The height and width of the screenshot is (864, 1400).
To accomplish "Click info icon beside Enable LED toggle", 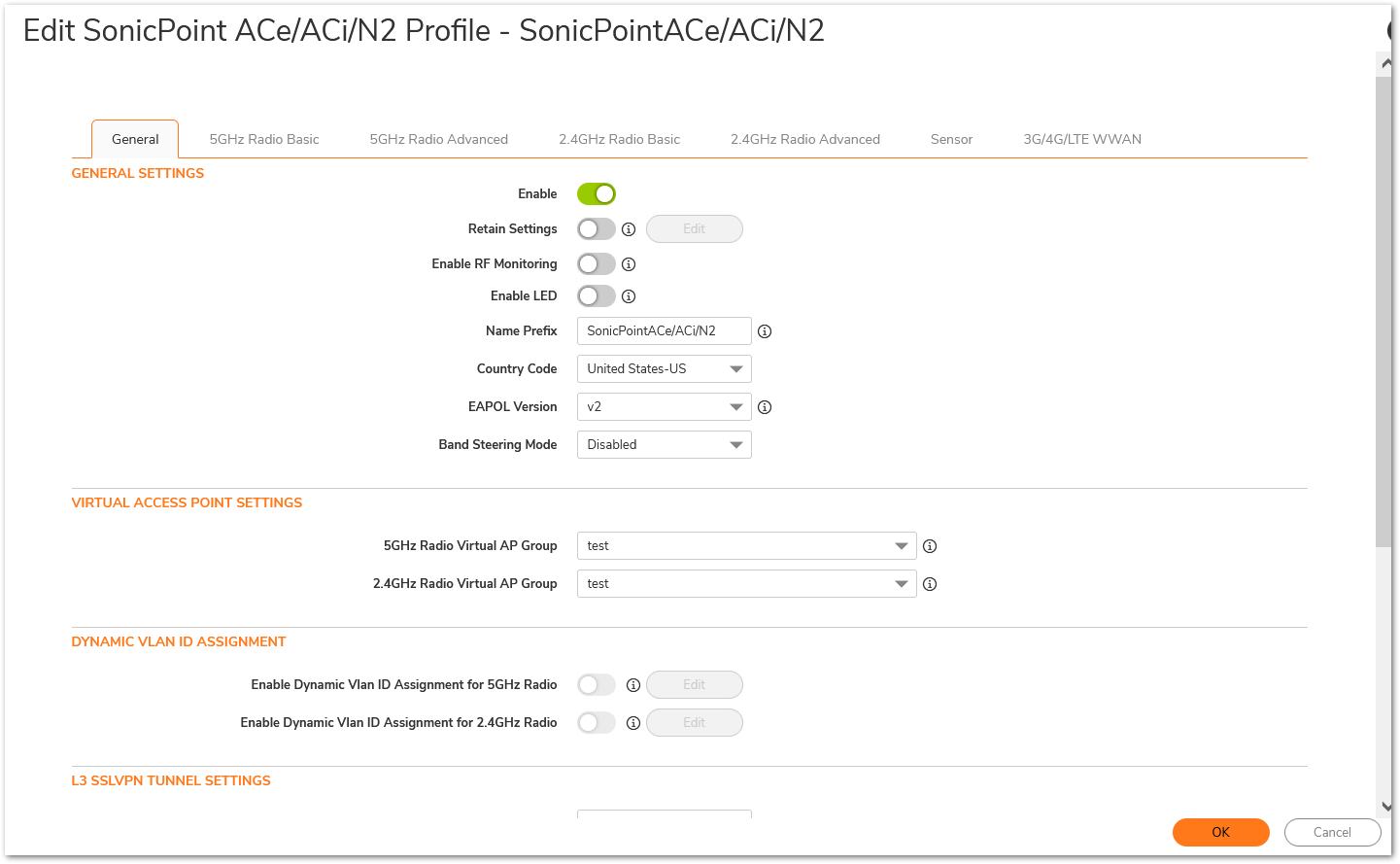I will click(x=629, y=296).
